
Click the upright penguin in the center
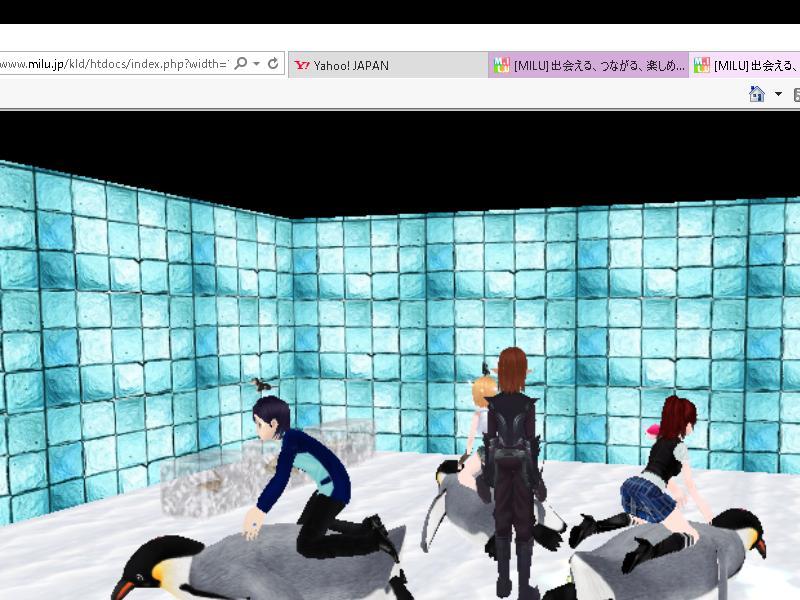(450, 500)
